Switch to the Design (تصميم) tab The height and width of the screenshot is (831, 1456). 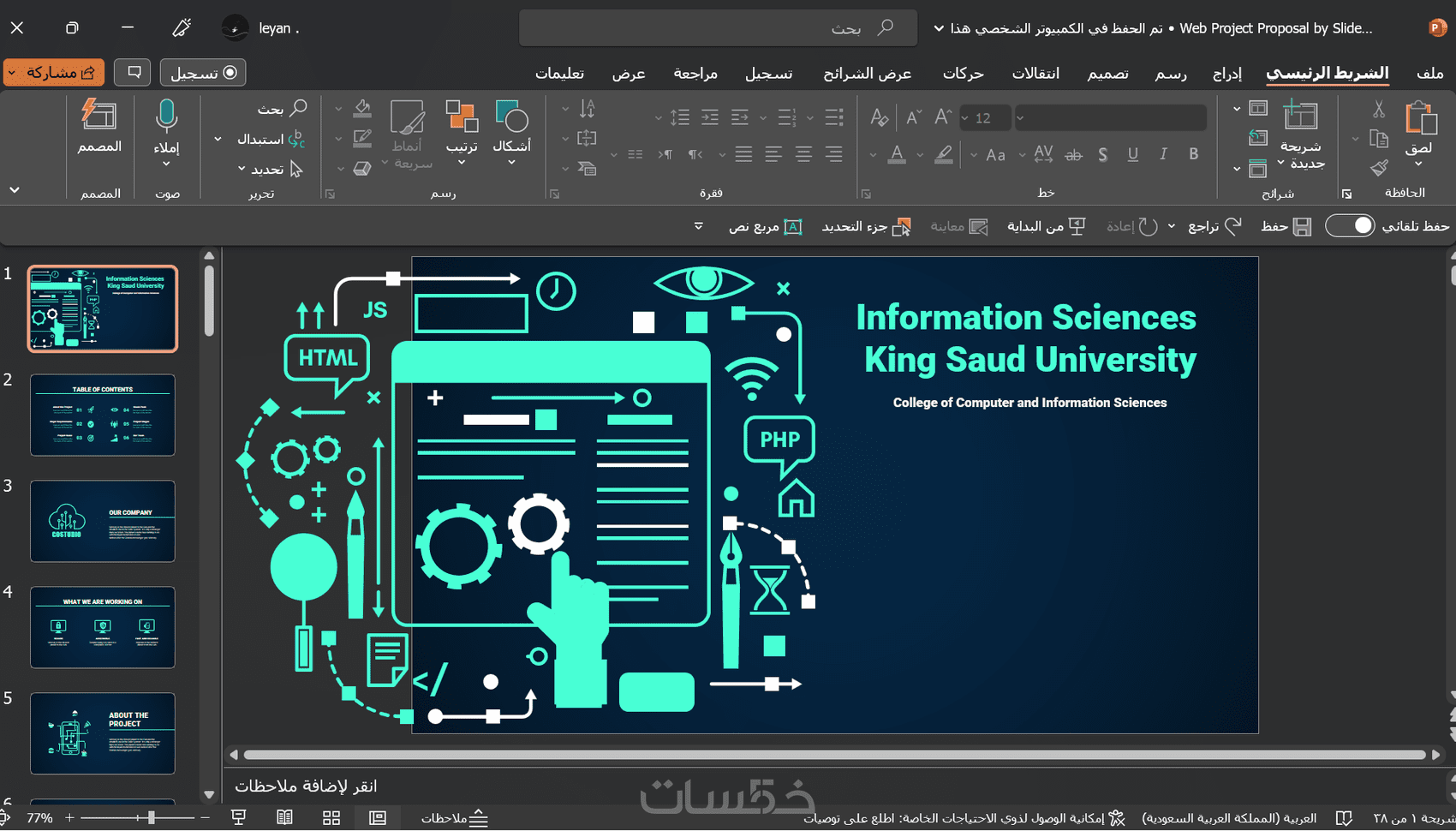1108,74
